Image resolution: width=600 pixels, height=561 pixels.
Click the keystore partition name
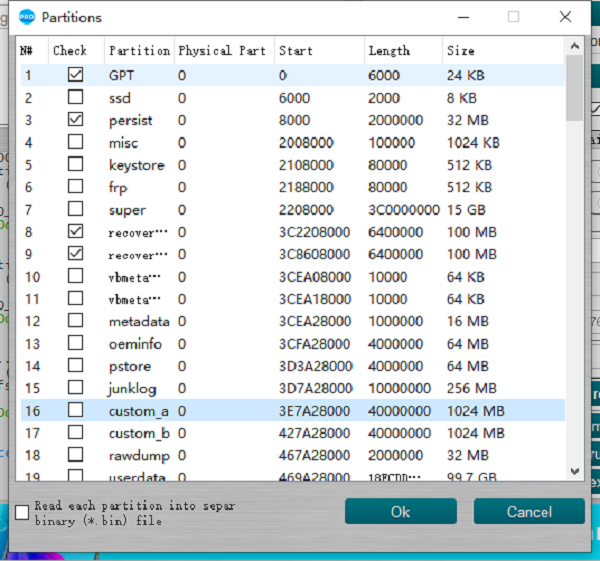137,166
